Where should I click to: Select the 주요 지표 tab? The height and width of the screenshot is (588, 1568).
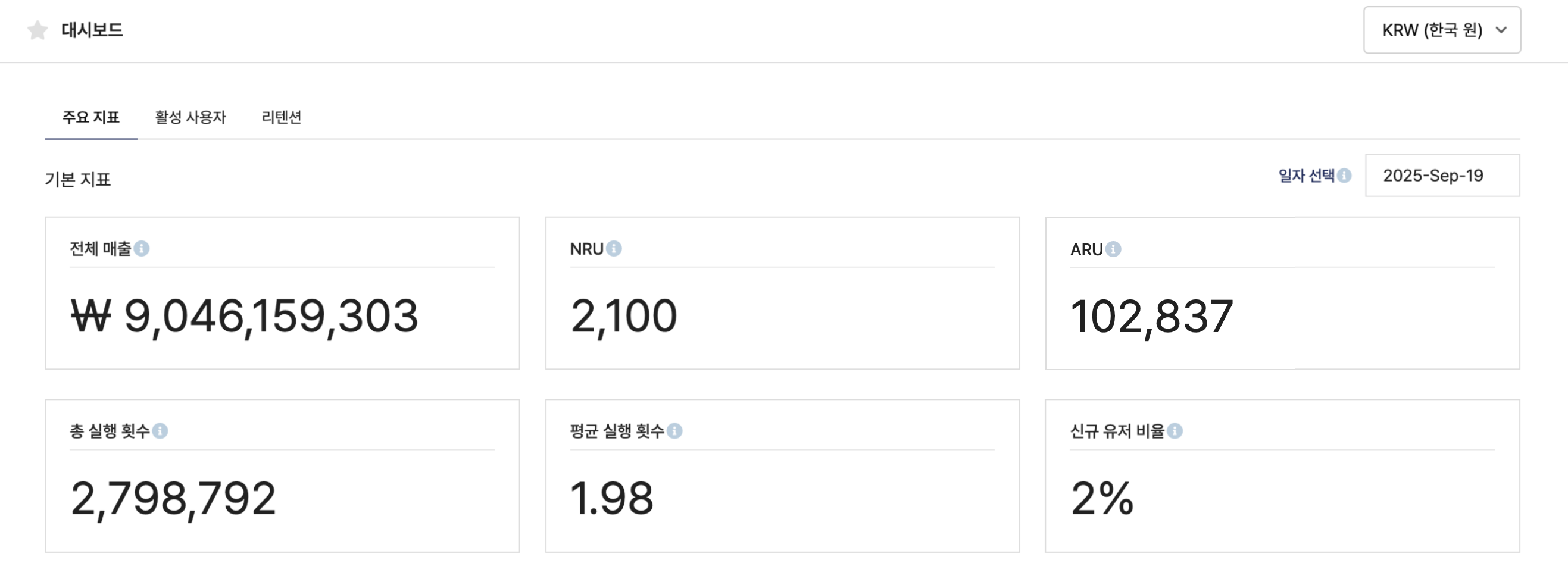[x=90, y=117]
